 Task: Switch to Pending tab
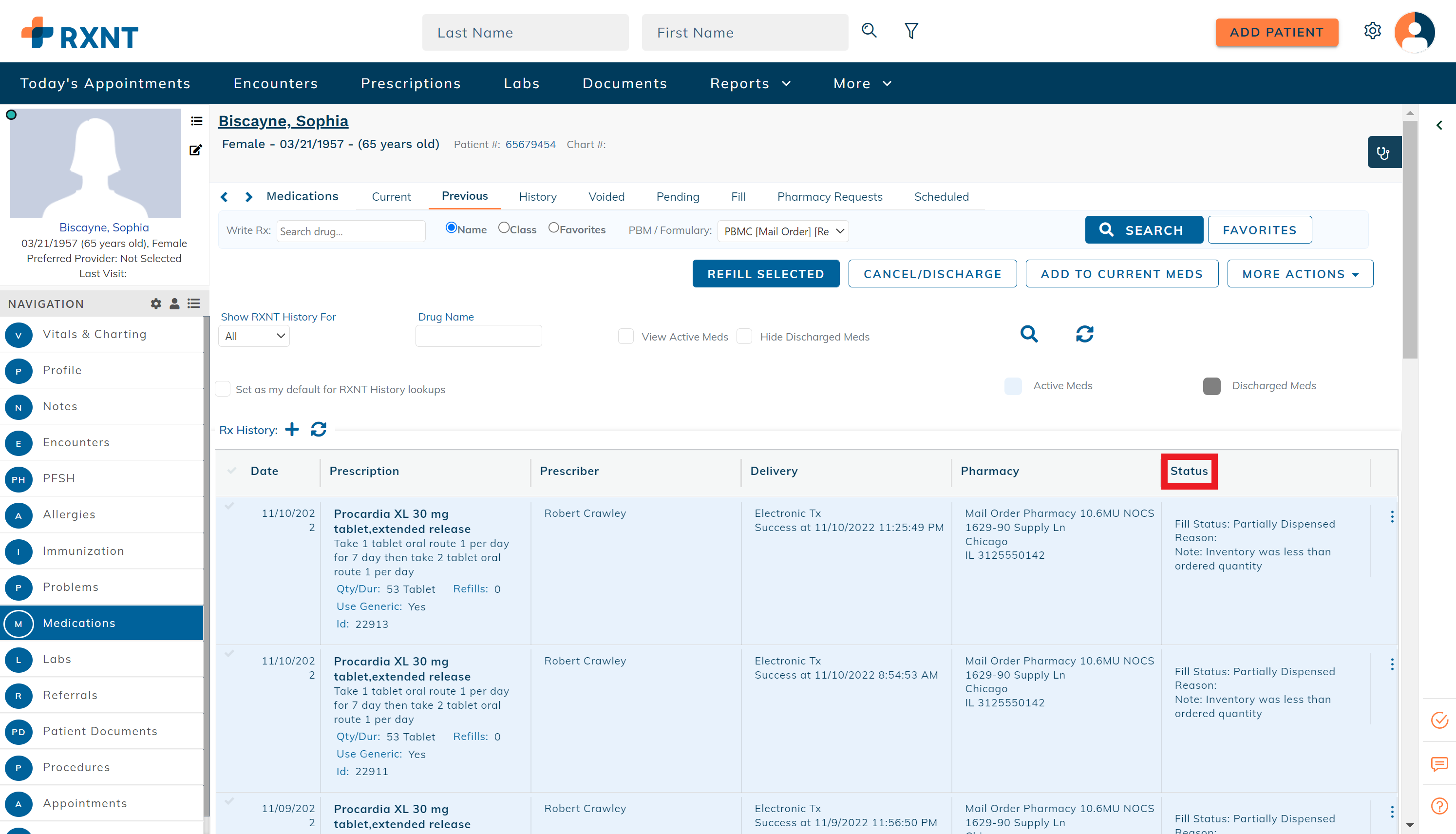[x=678, y=197]
